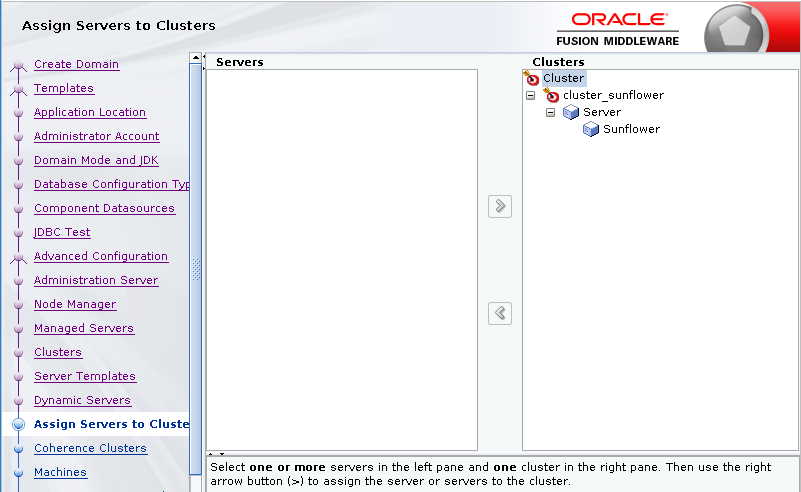The width and height of the screenshot is (801, 492).
Task: Click the left arrow unassign button
Action: [500, 313]
